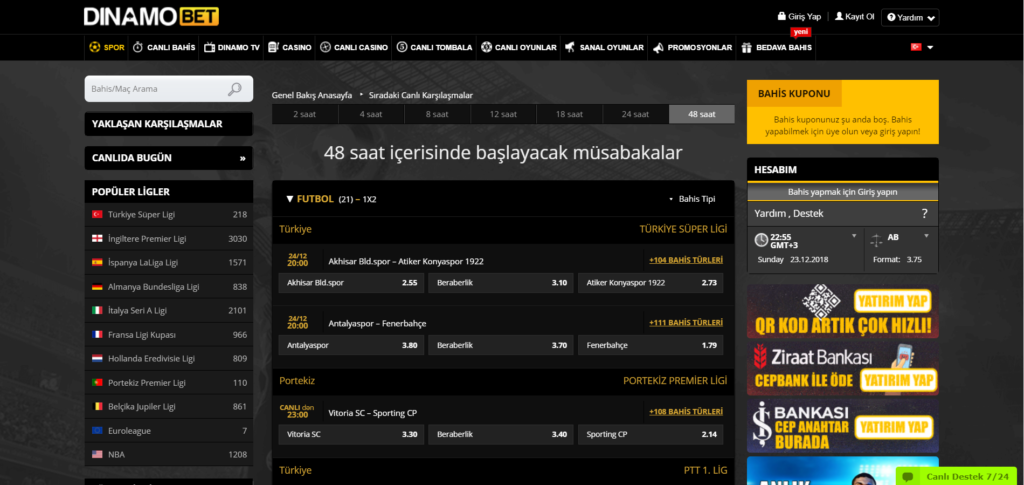Expand the Yaklaşan Karşılaşmalar panel
Viewport: 1024px width, 485px height.
click(x=168, y=124)
